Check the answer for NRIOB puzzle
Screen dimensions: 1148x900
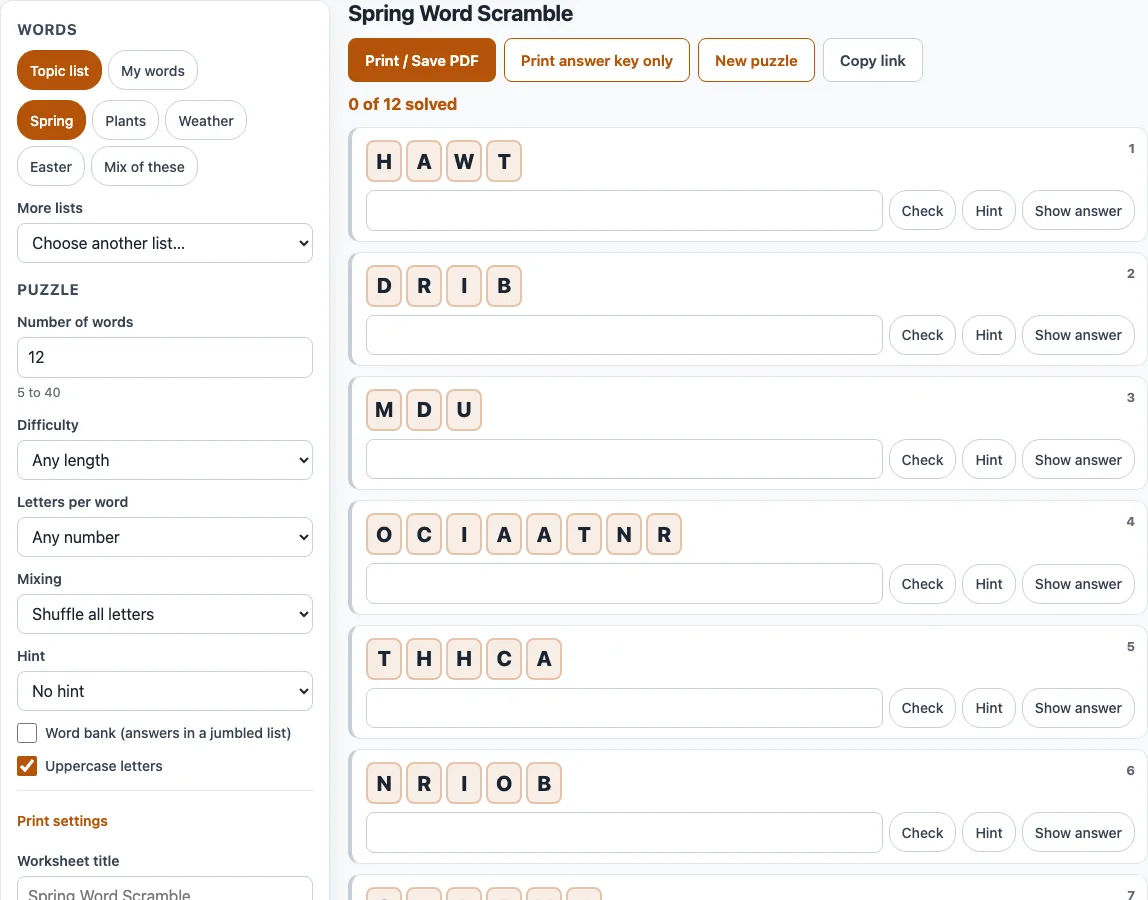[922, 833]
